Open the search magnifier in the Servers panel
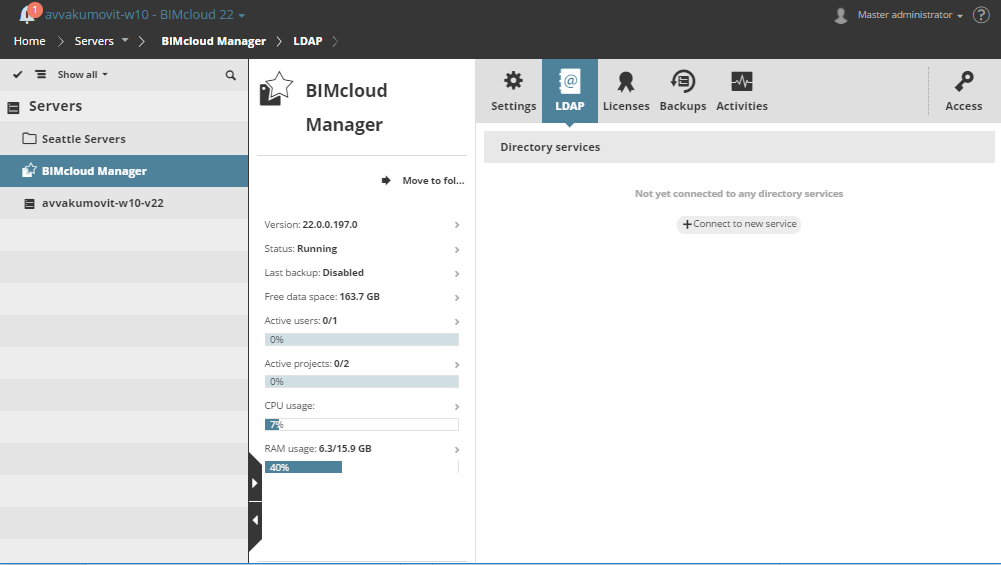 pos(230,75)
